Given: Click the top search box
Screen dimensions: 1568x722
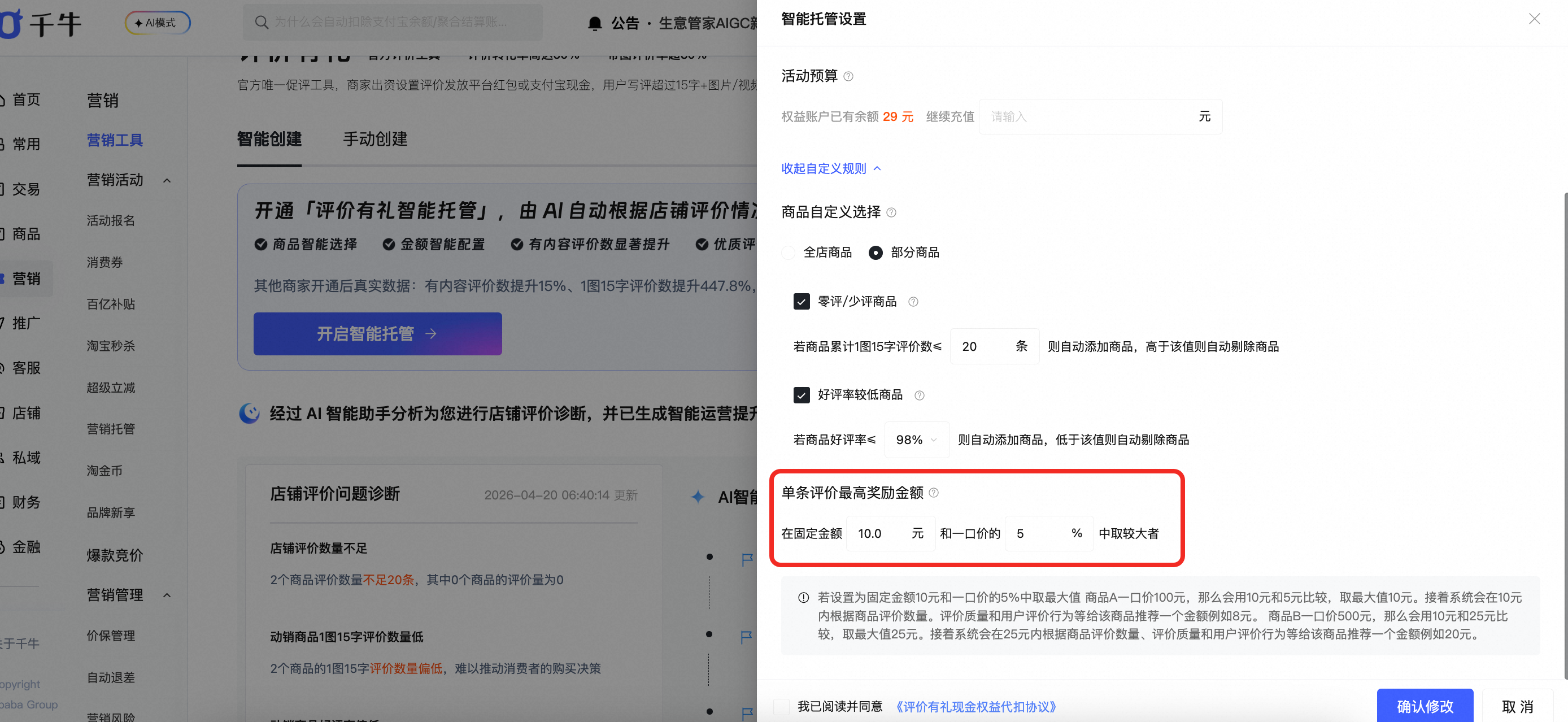Looking at the screenshot, I should pyautogui.click(x=393, y=23).
